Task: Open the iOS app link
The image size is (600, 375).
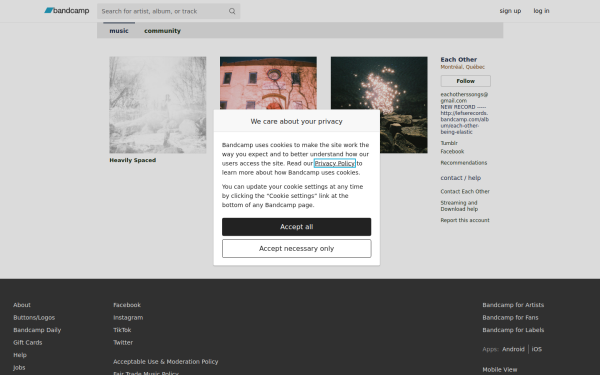Action: click(x=536, y=349)
